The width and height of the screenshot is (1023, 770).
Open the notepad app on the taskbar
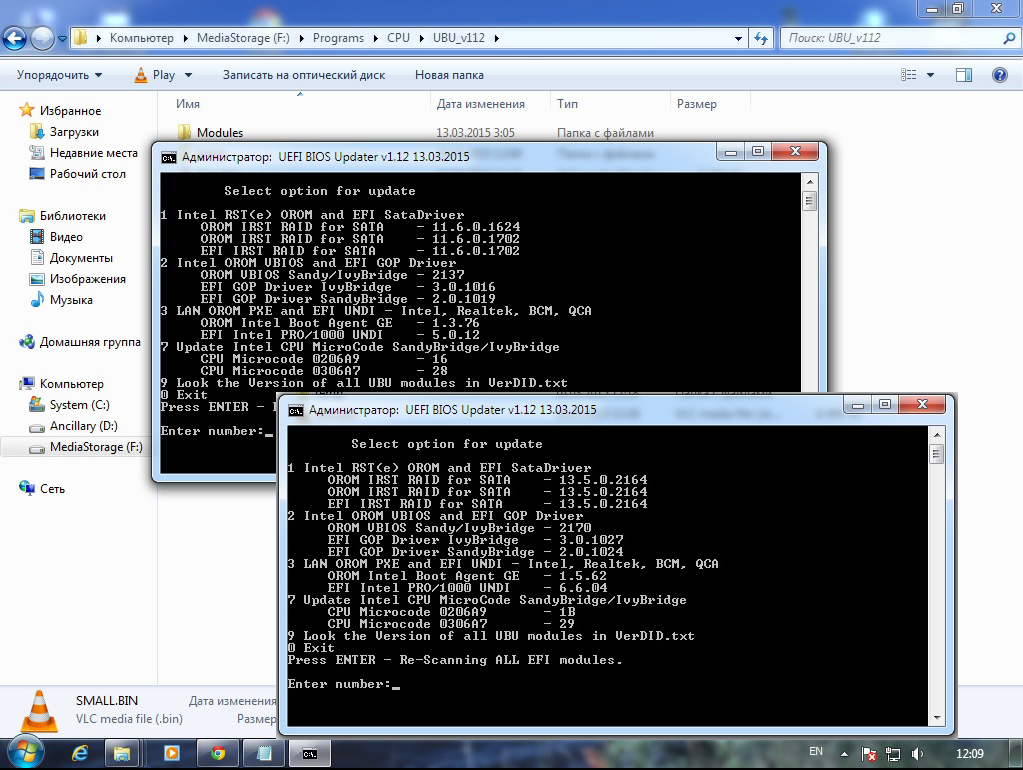tap(264, 754)
